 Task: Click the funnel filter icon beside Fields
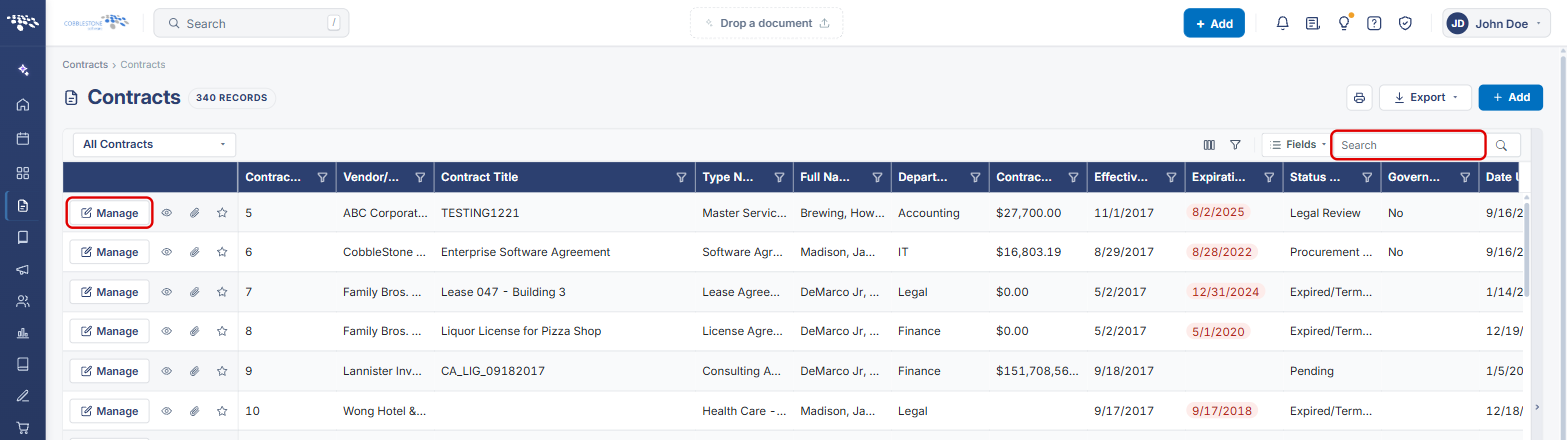pyautogui.click(x=1235, y=145)
